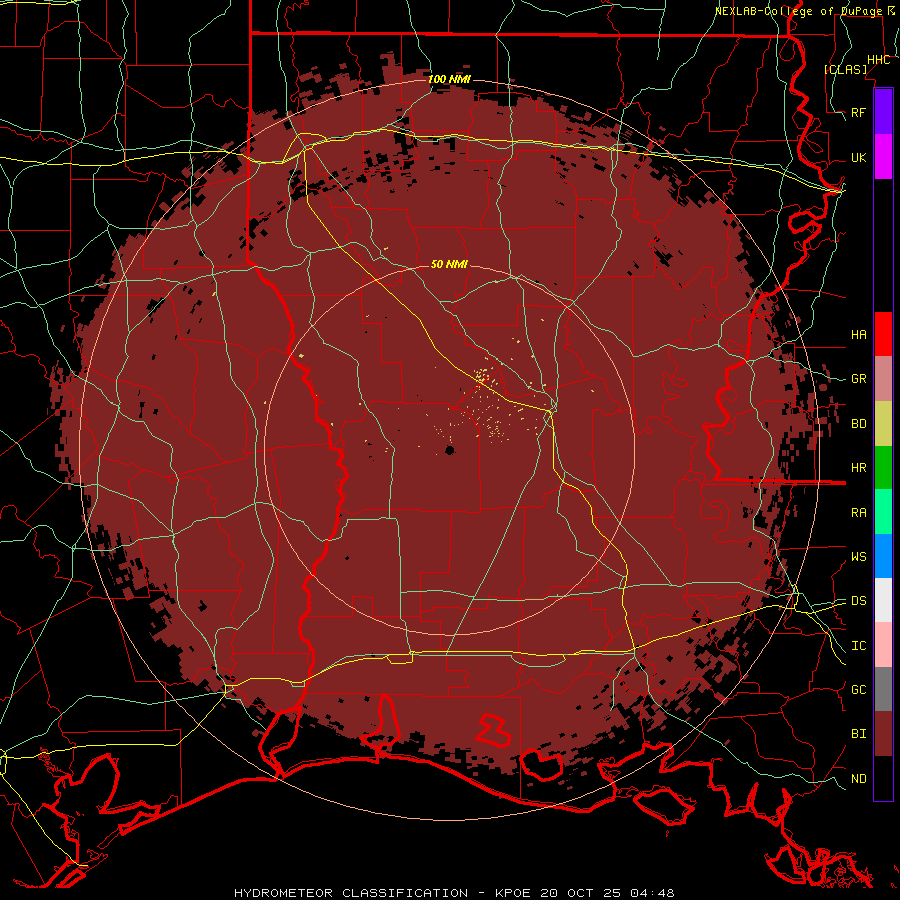Click the BI dark red legend swatch
The image size is (900, 900).
[883, 734]
